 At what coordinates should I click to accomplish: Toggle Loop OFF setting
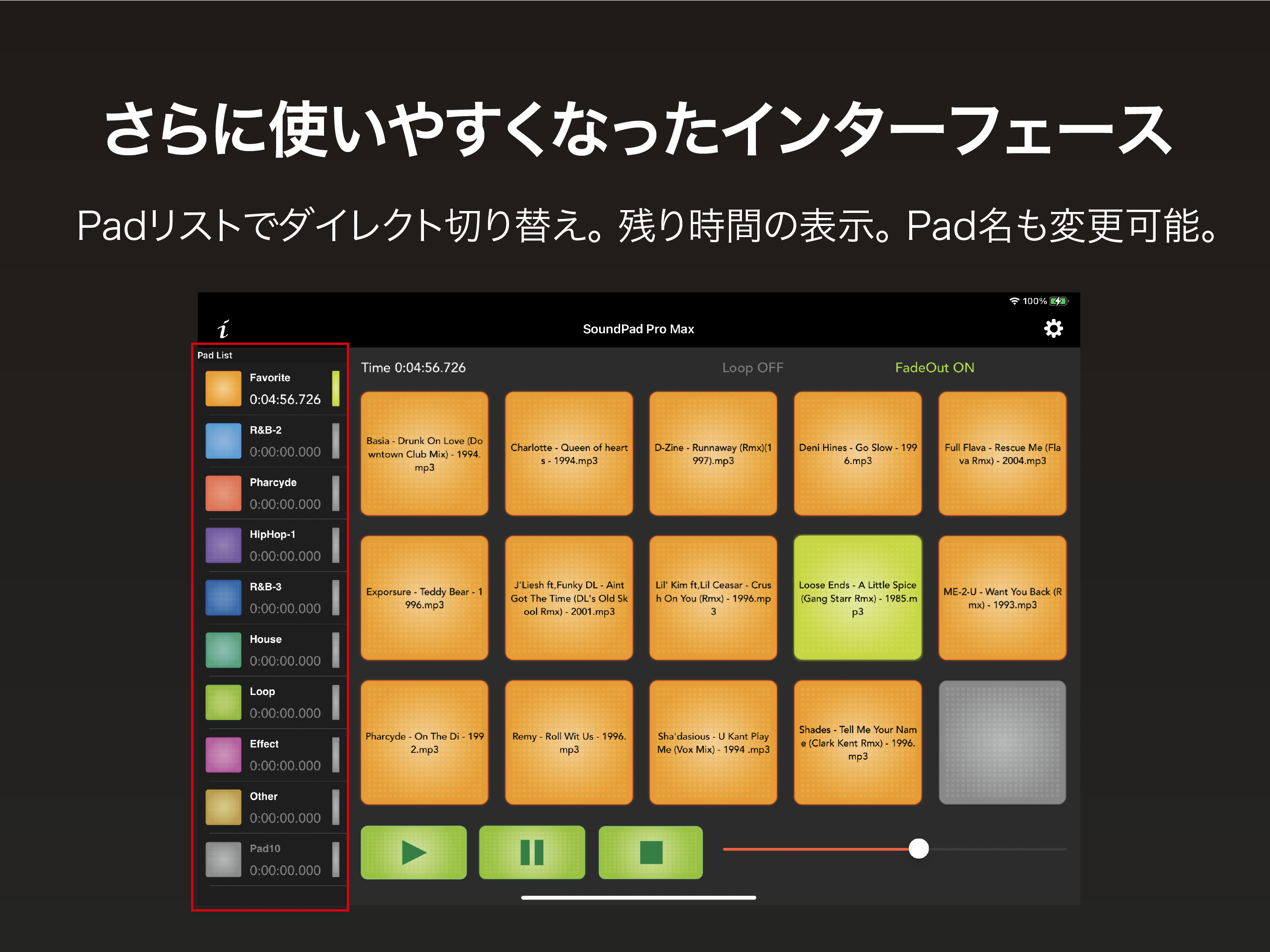[752, 368]
